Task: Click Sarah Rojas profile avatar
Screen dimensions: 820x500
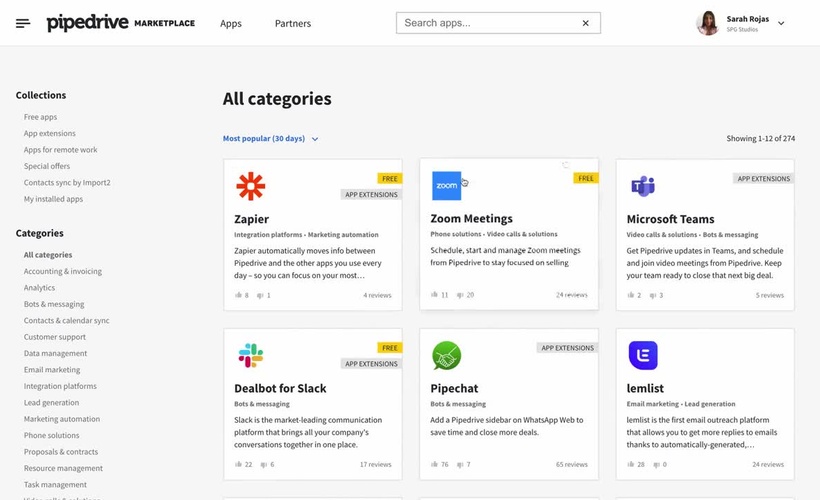Action: point(707,23)
